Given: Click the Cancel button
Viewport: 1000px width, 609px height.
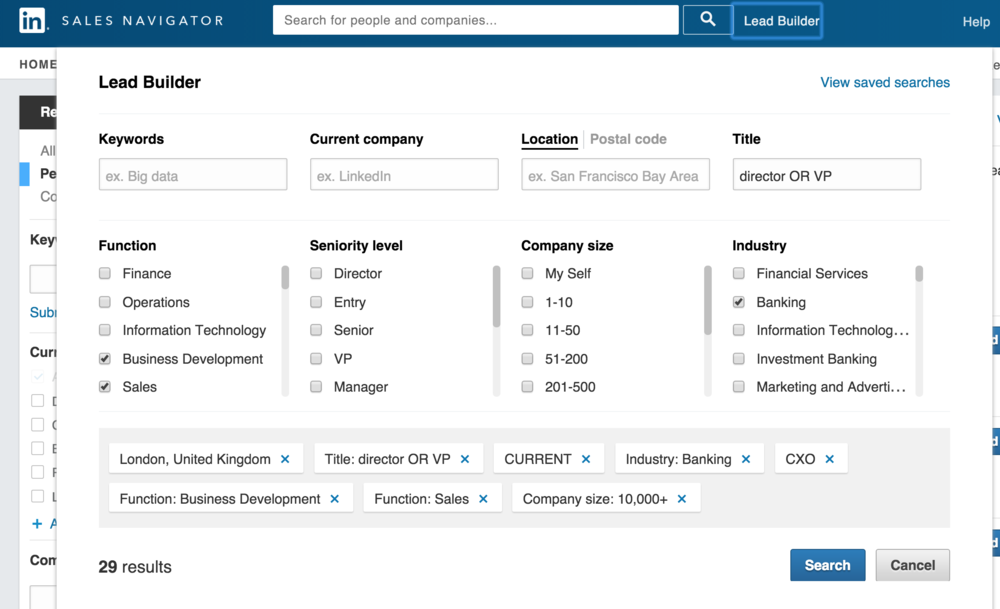Looking at the screenshot, I should (913, 565).
